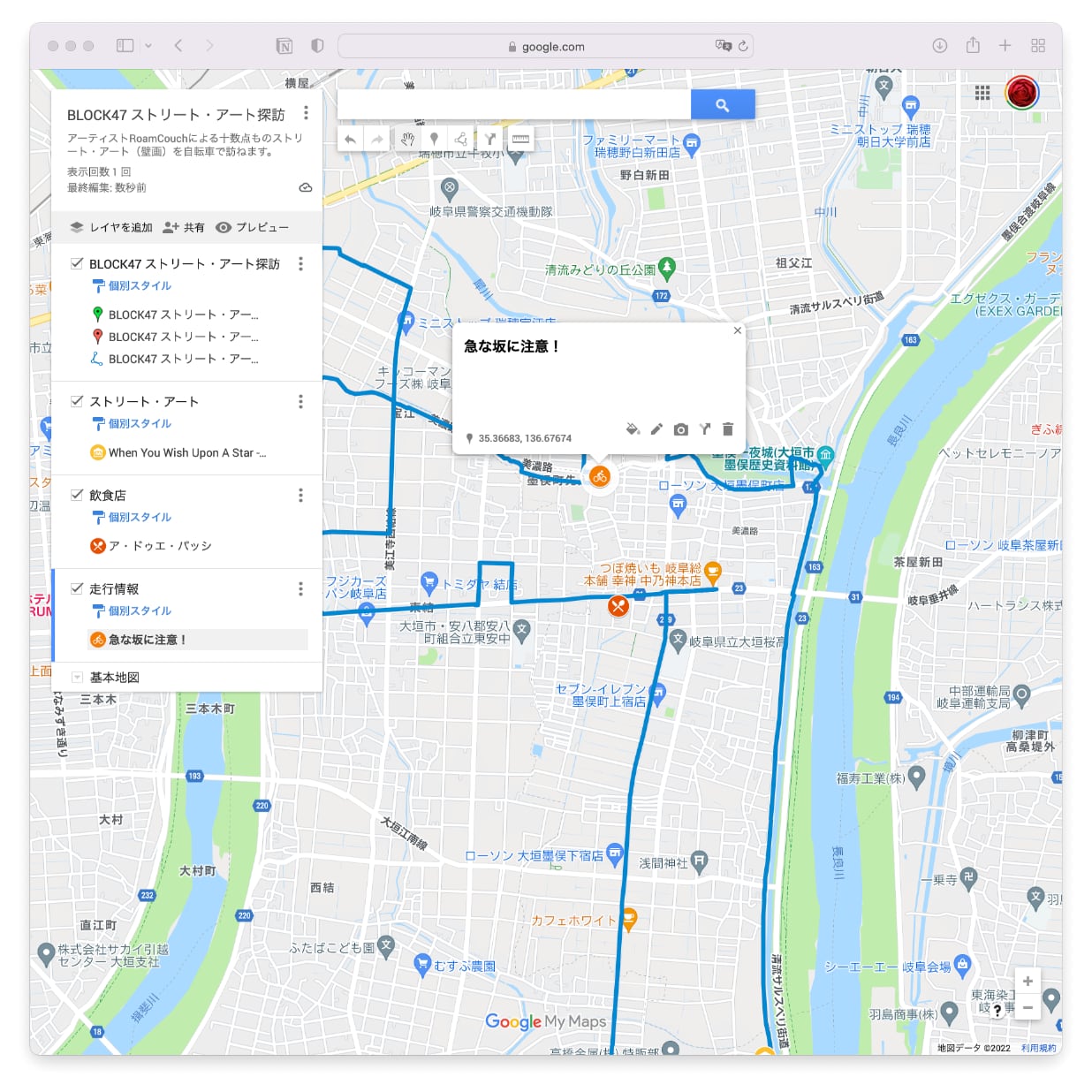Toggle the 飲食店 layer checkbox

coord(77,495)
